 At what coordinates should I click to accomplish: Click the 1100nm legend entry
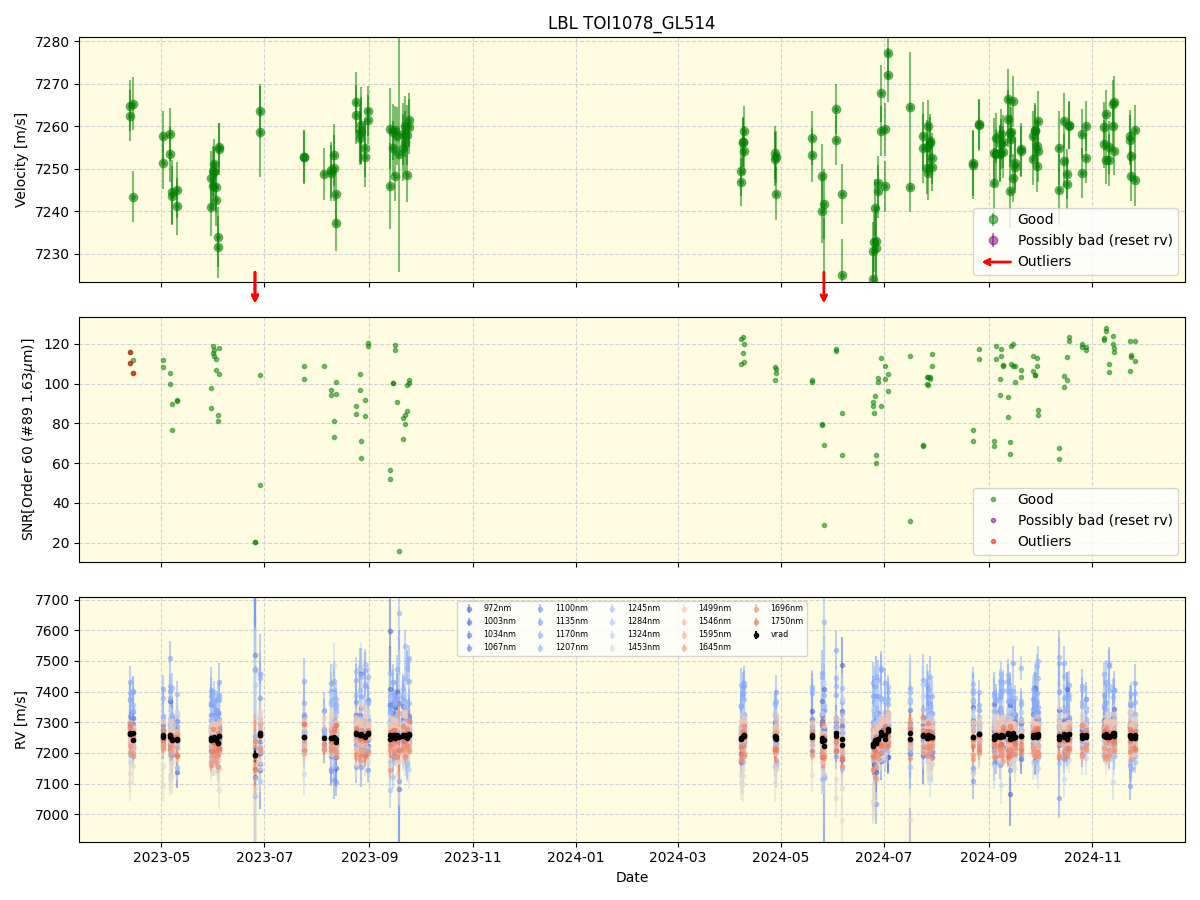[571, 608]
